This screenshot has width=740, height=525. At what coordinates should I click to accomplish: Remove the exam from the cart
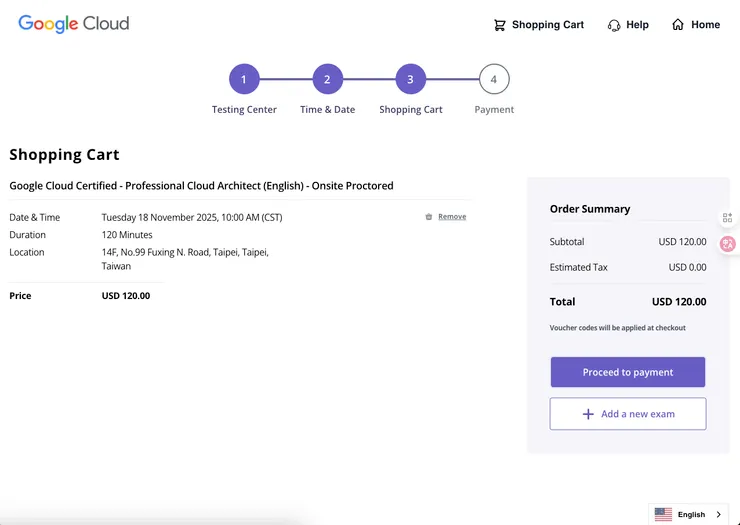[452, 217]
